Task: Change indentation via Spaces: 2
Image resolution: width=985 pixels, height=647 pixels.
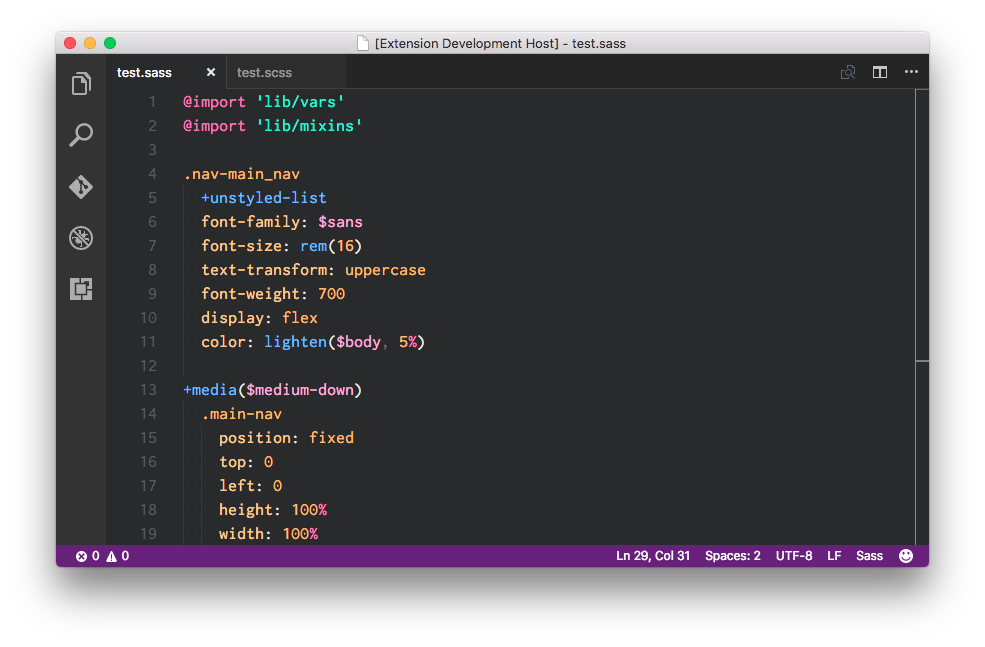Action: coord(733,556)
